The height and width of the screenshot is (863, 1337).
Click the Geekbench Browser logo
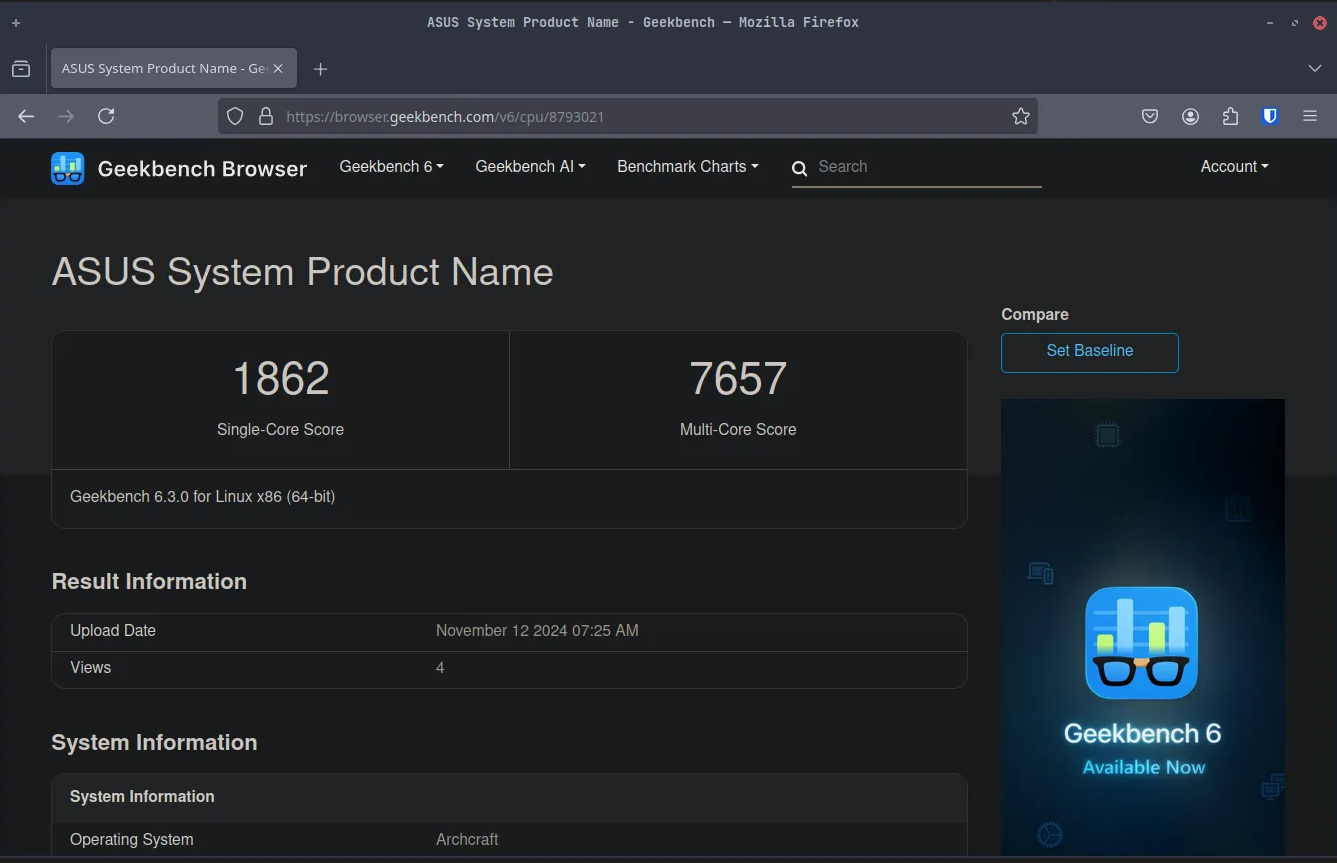click(66, 168)
